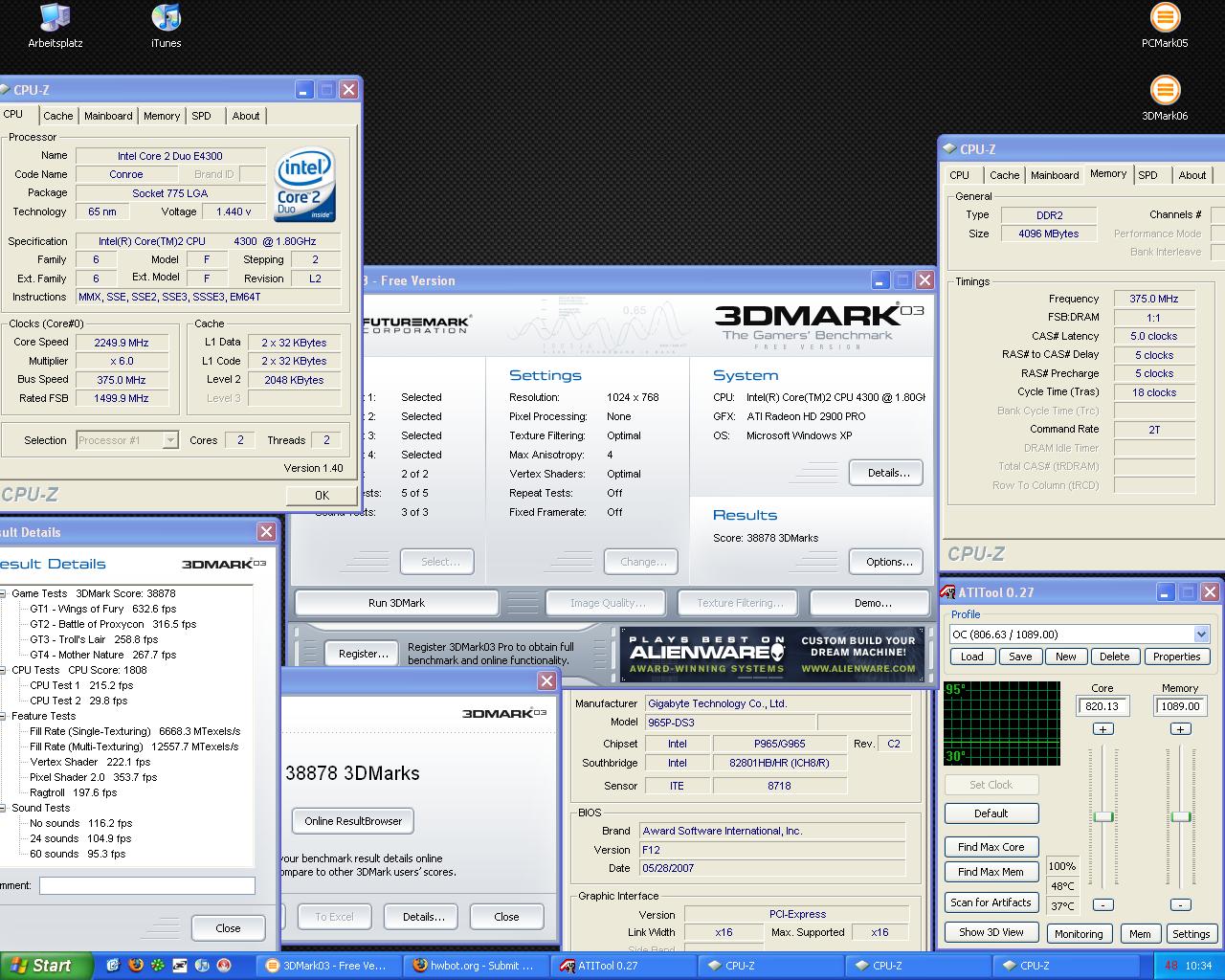Click the black Z quick launch icon

(179, 966)
